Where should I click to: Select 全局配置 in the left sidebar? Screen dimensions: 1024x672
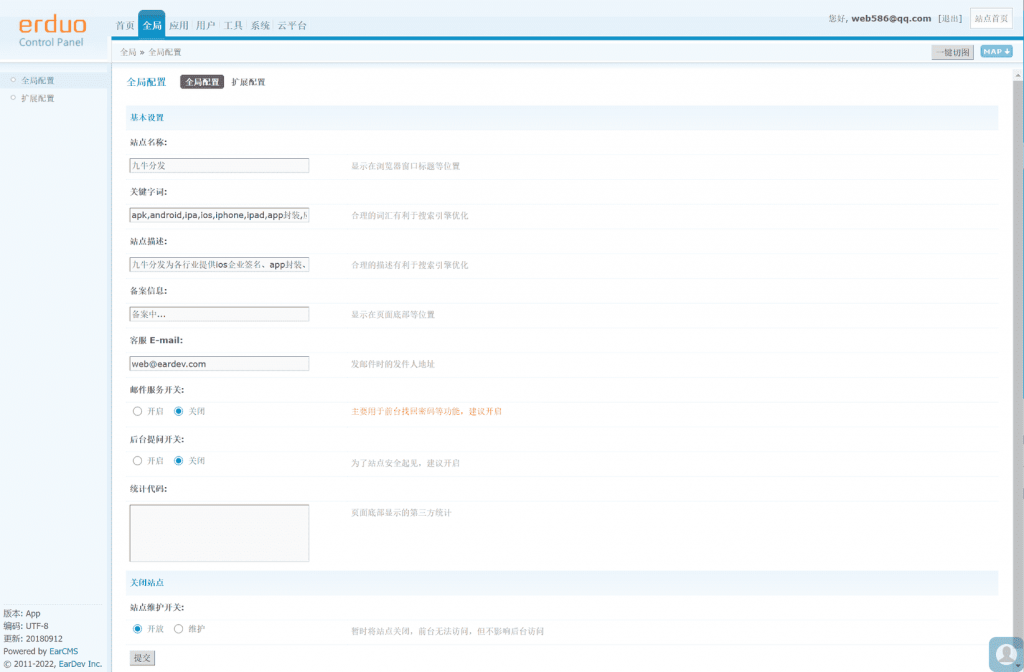(x=38, y=80)
